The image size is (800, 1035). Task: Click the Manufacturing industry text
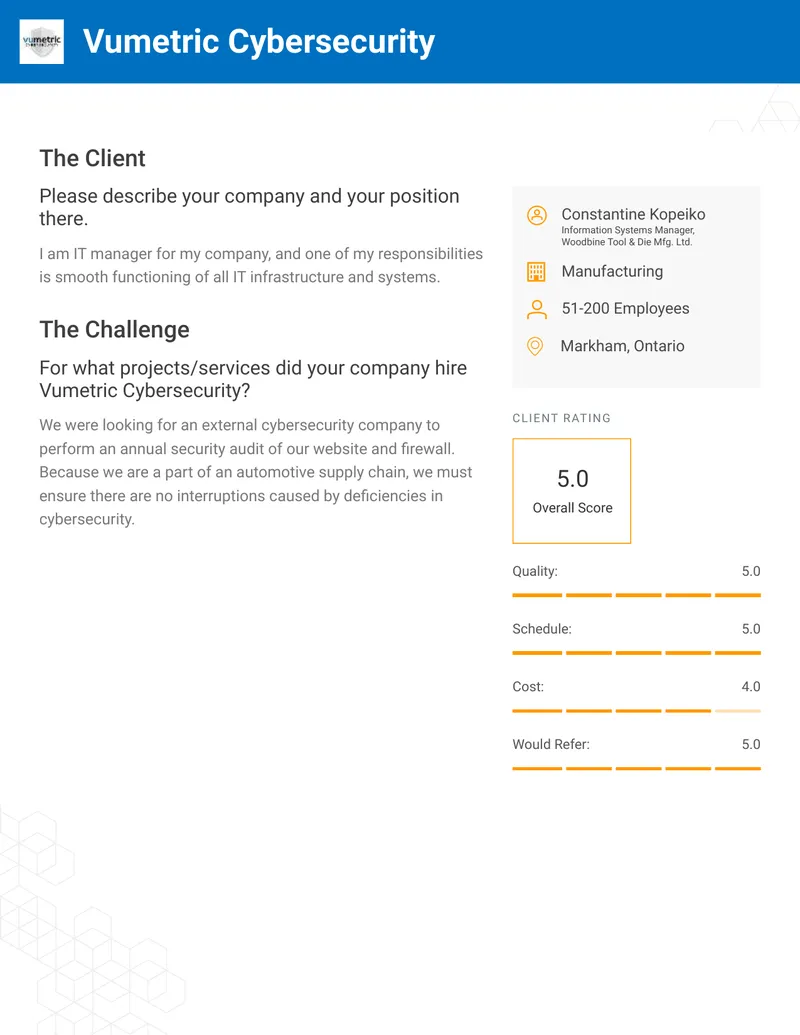tap(612, 271)
